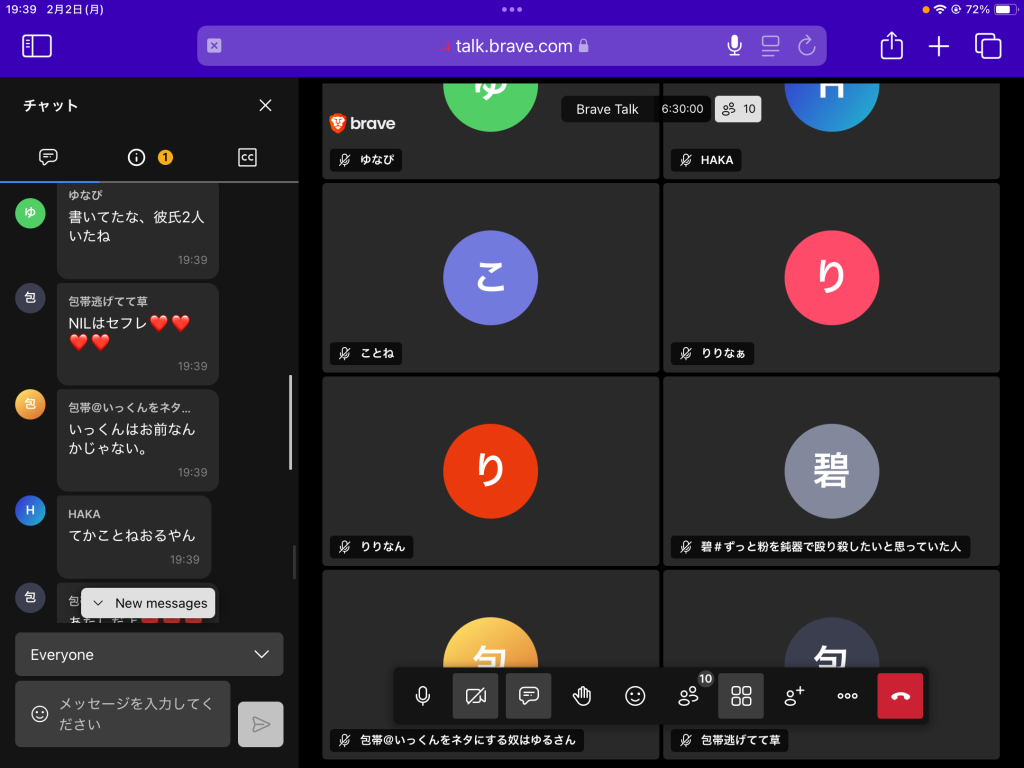This screenshot has height=768, width=1024.
Task: Expand the Everyone recipient dropdown
Action: [x=149, y=655]
